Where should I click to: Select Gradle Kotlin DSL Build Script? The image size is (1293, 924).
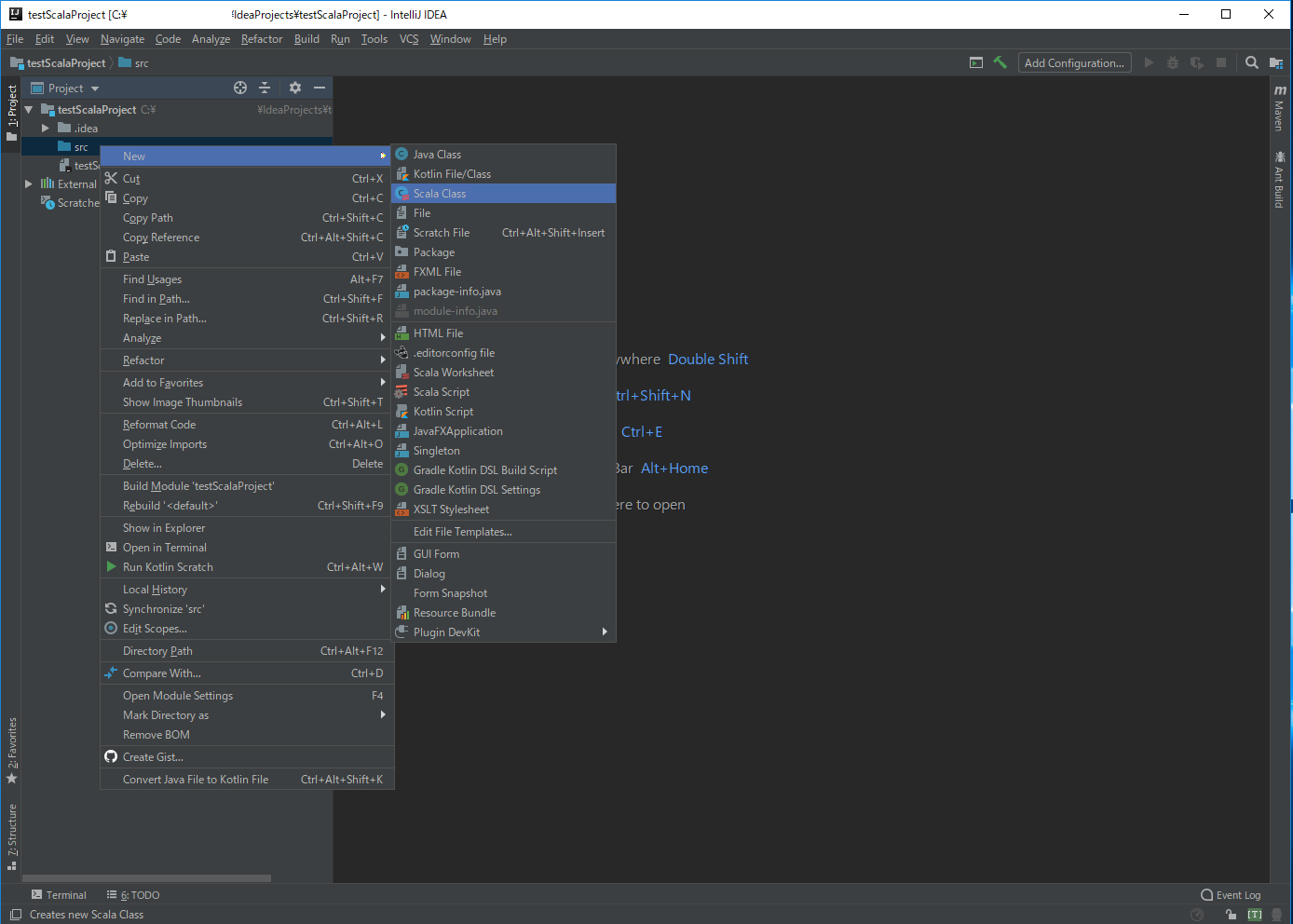504,470
